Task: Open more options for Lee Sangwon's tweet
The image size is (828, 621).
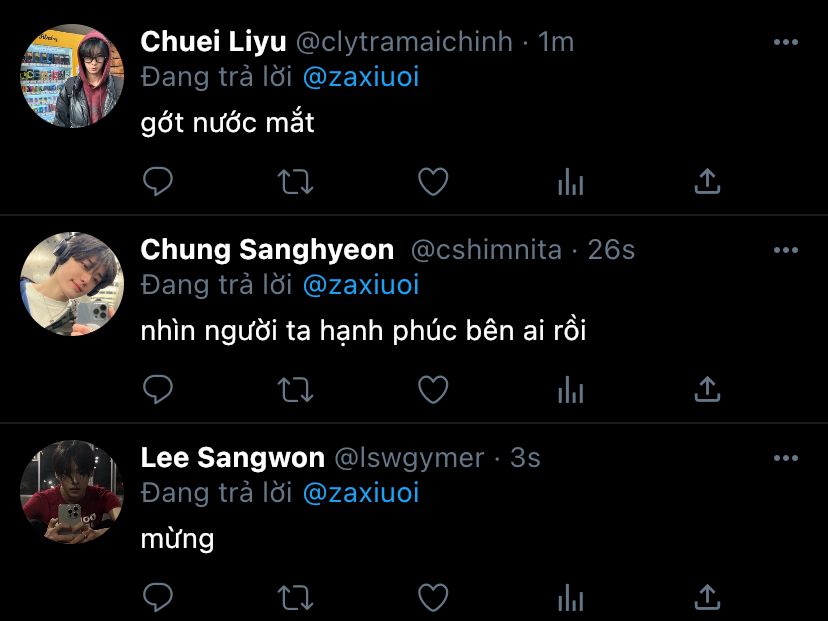Action: [x=786, y=458]
